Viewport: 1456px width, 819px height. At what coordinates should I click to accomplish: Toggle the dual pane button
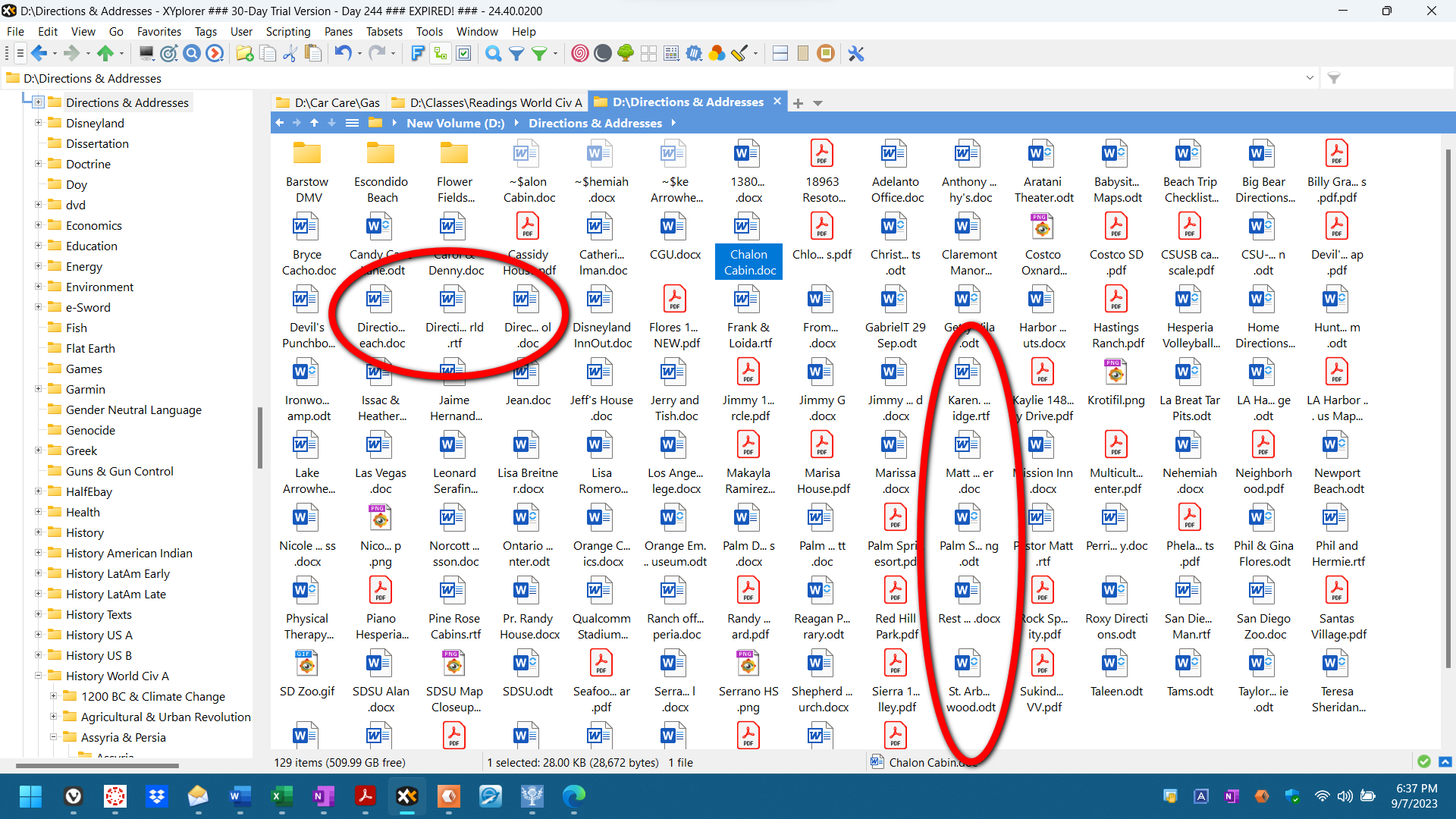coord(780,53)
